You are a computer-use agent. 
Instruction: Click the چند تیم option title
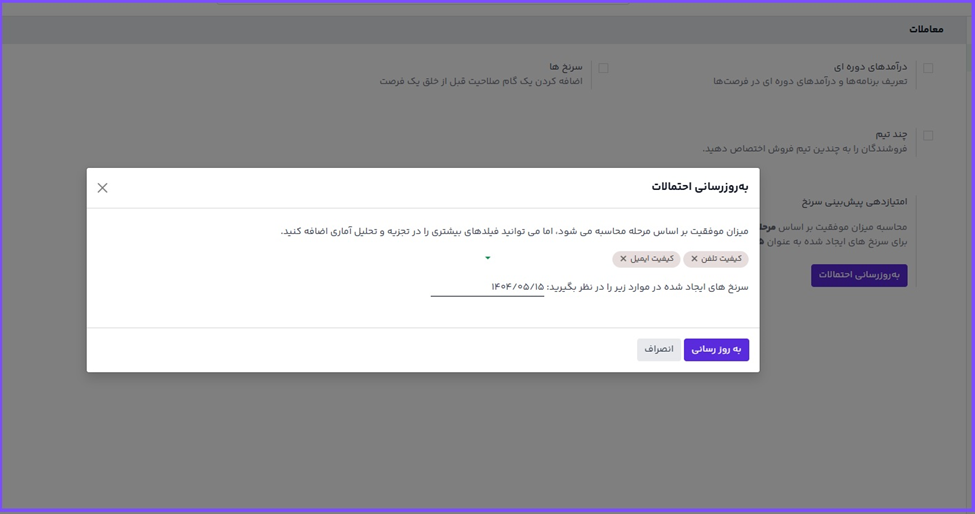coord(890,134)
